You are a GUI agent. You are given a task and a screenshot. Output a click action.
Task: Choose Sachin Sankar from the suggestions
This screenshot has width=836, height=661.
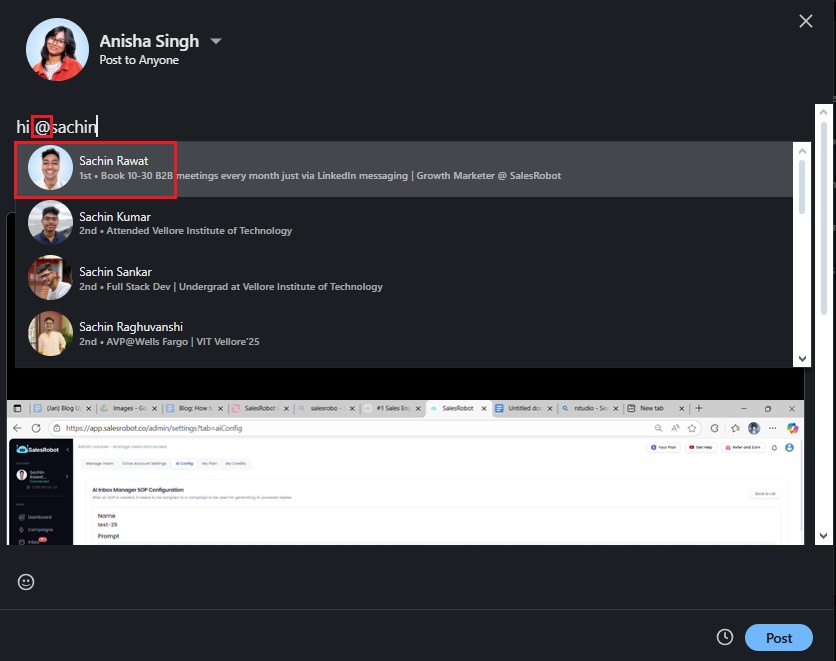point(404,279)
